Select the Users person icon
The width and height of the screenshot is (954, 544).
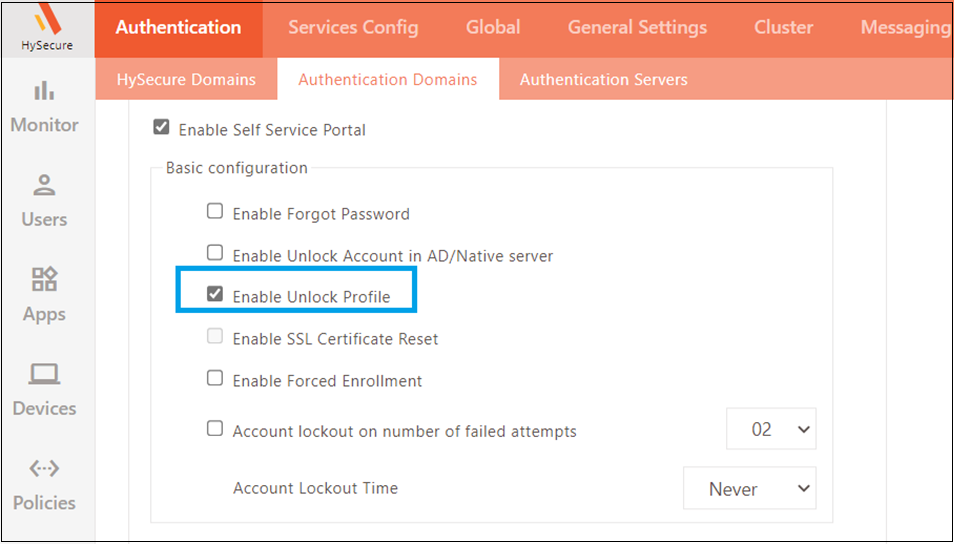pyautogui.click(x=44, y=186)
